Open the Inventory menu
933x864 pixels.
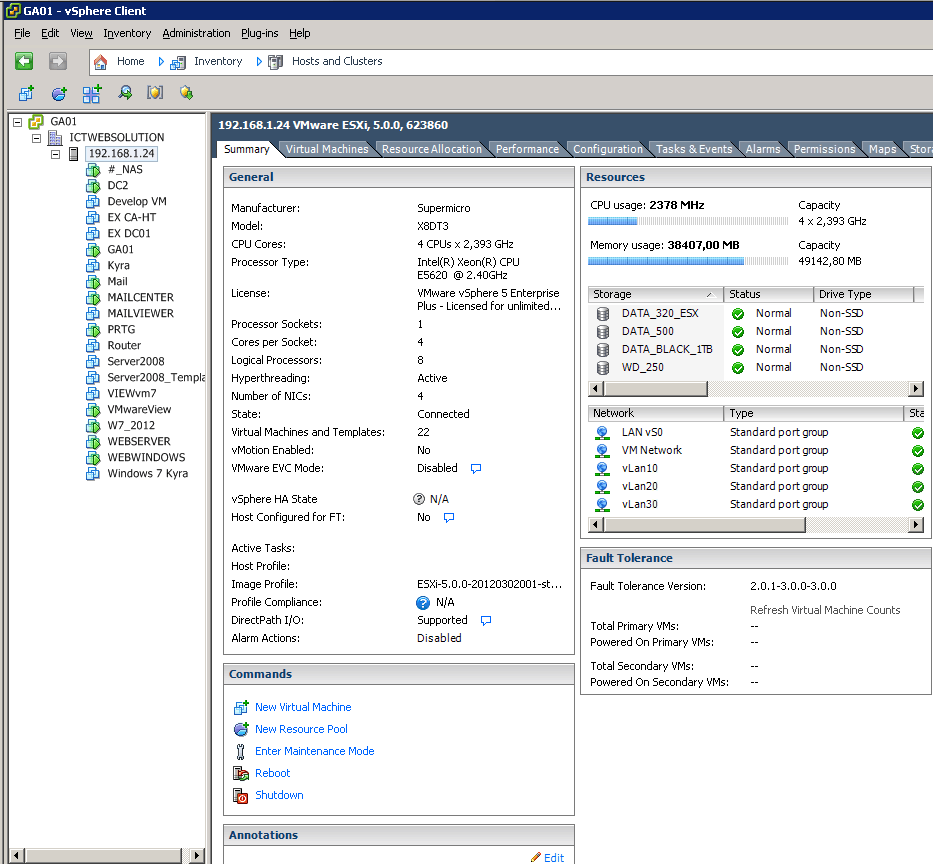click(127, 33)
